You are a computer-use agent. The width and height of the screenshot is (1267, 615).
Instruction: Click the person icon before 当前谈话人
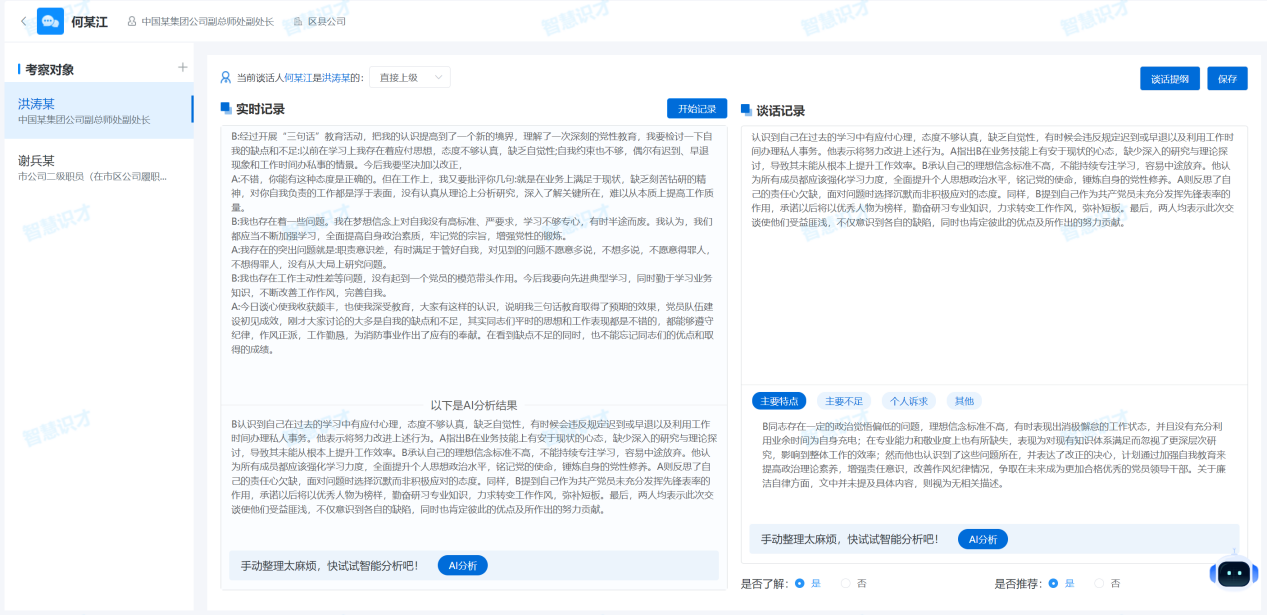click(226, 77)
